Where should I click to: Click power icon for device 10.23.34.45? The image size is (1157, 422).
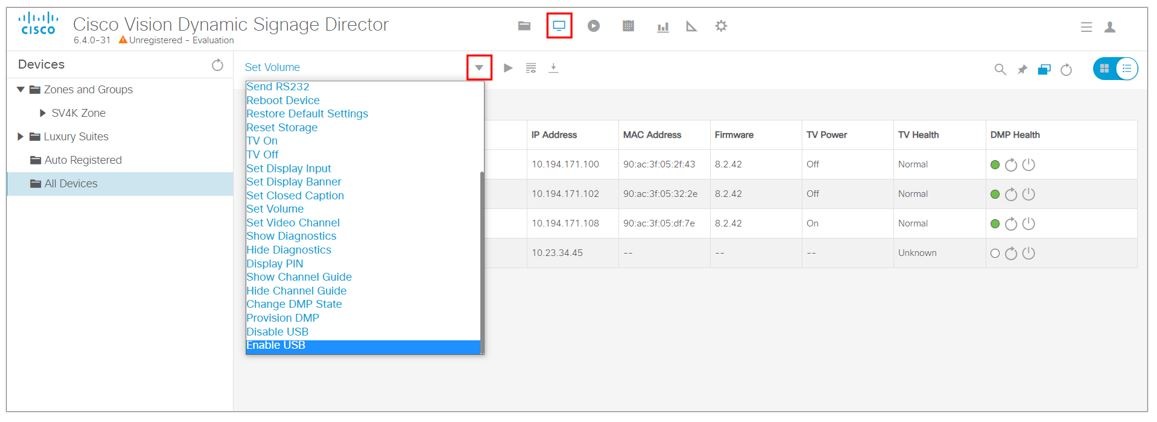tap(1029, 253)
